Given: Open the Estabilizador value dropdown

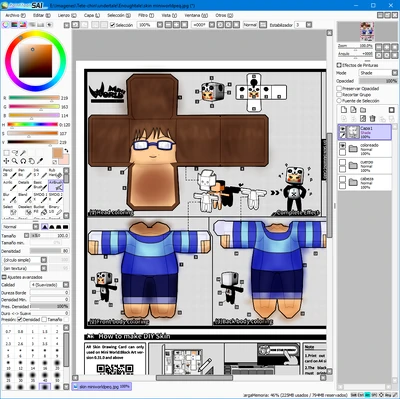Looking at the screenshot, I should tap(309, 25).
